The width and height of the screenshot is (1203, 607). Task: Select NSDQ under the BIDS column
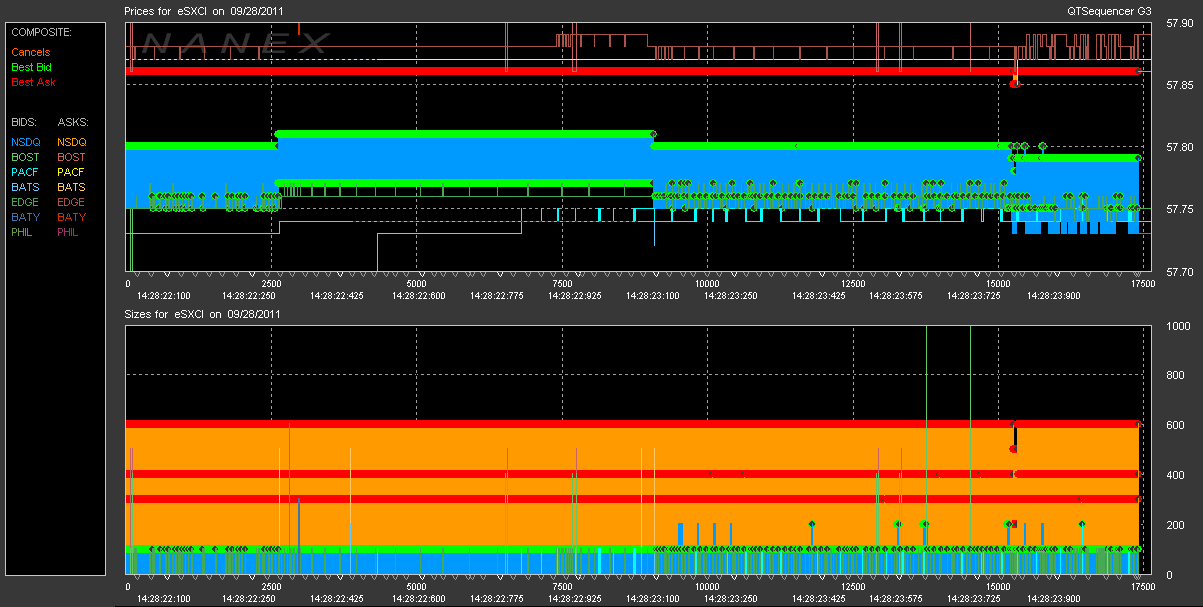(25, 142)
